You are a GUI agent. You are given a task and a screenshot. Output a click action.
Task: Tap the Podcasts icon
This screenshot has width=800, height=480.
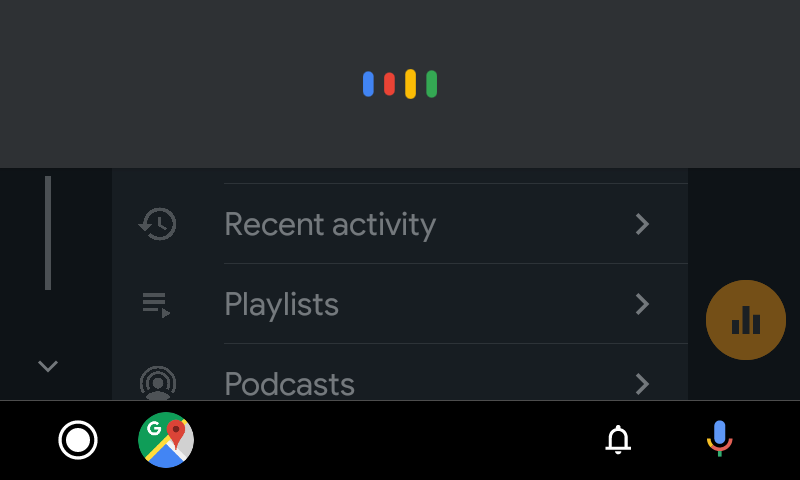(x=157, y=383)
